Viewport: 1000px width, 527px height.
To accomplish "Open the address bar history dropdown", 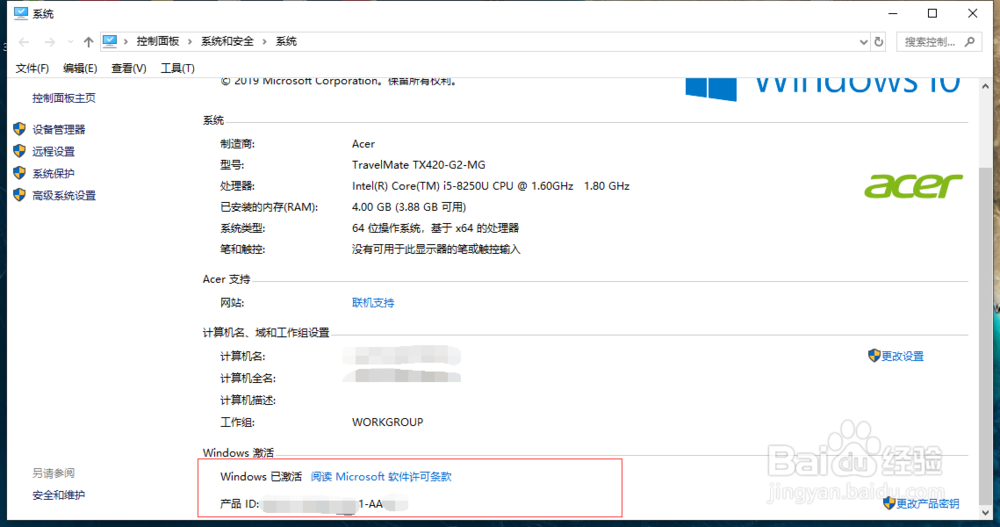I will pos(864,42).
